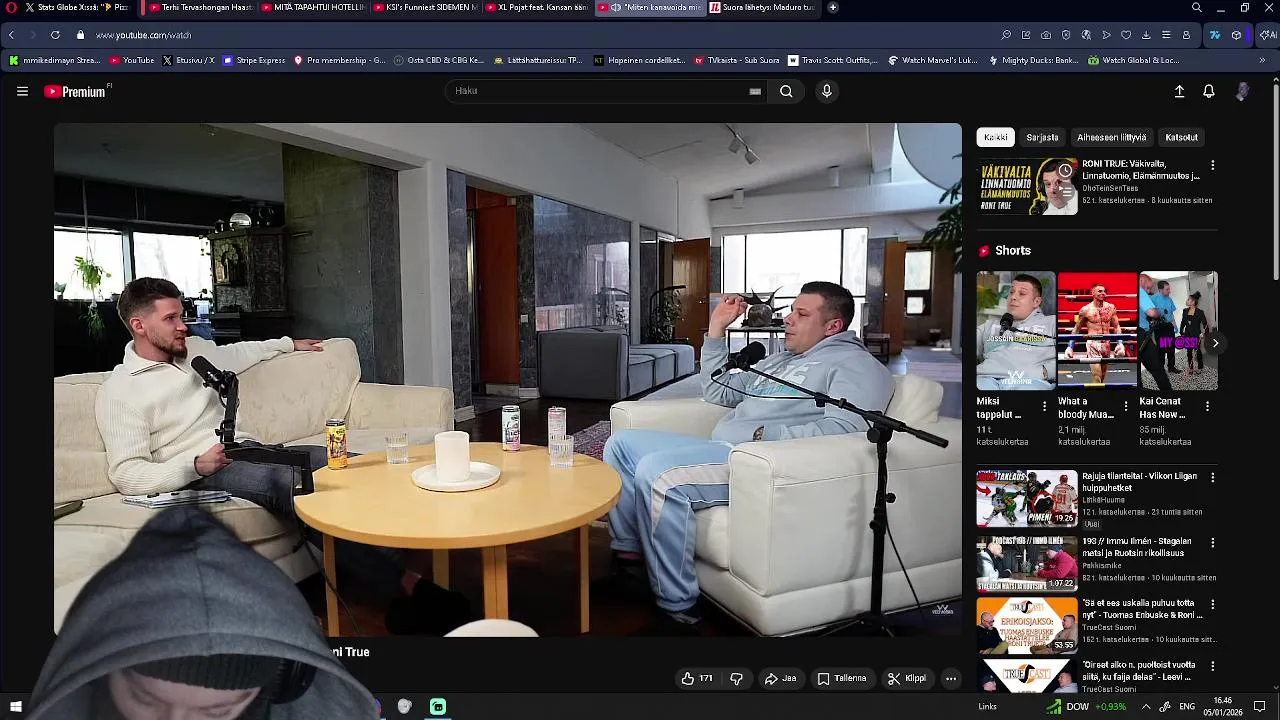Open Rajuja tilanteita video thumbnail
Image resolution: width=1280 pixels, height=720 pixels.
[x=1027, y=498]
